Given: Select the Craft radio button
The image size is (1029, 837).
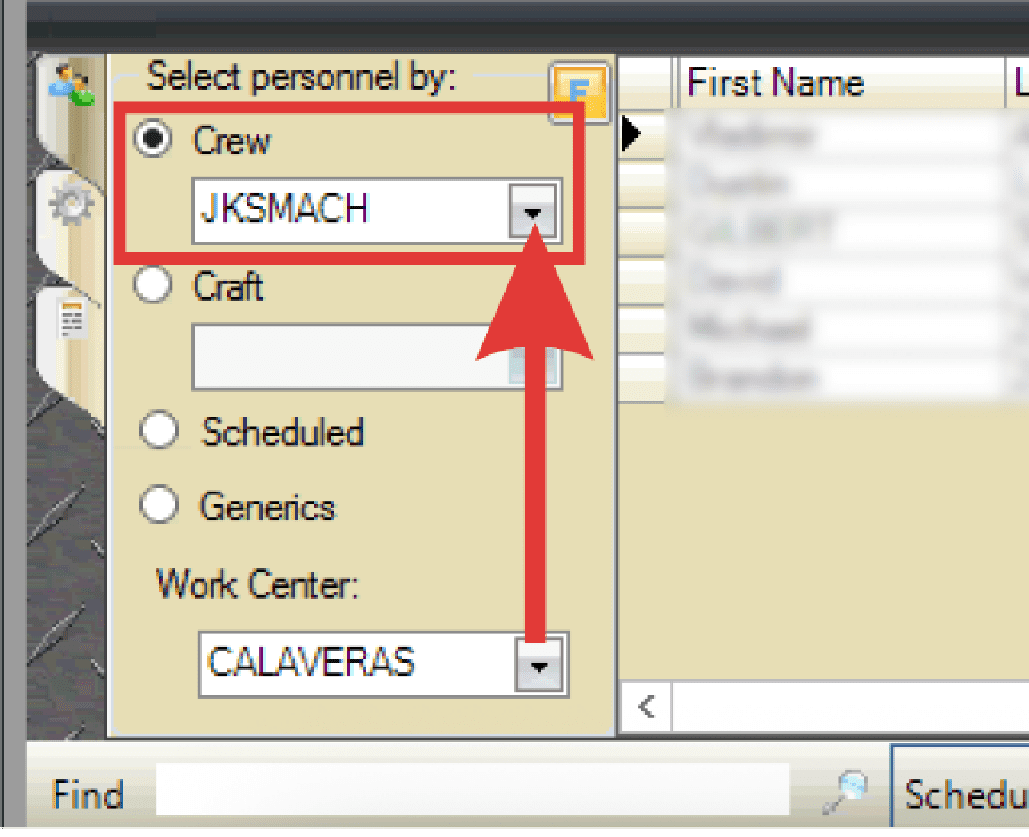Looking at the screenshot, I should pyautogui.click(x=154, y=286).
